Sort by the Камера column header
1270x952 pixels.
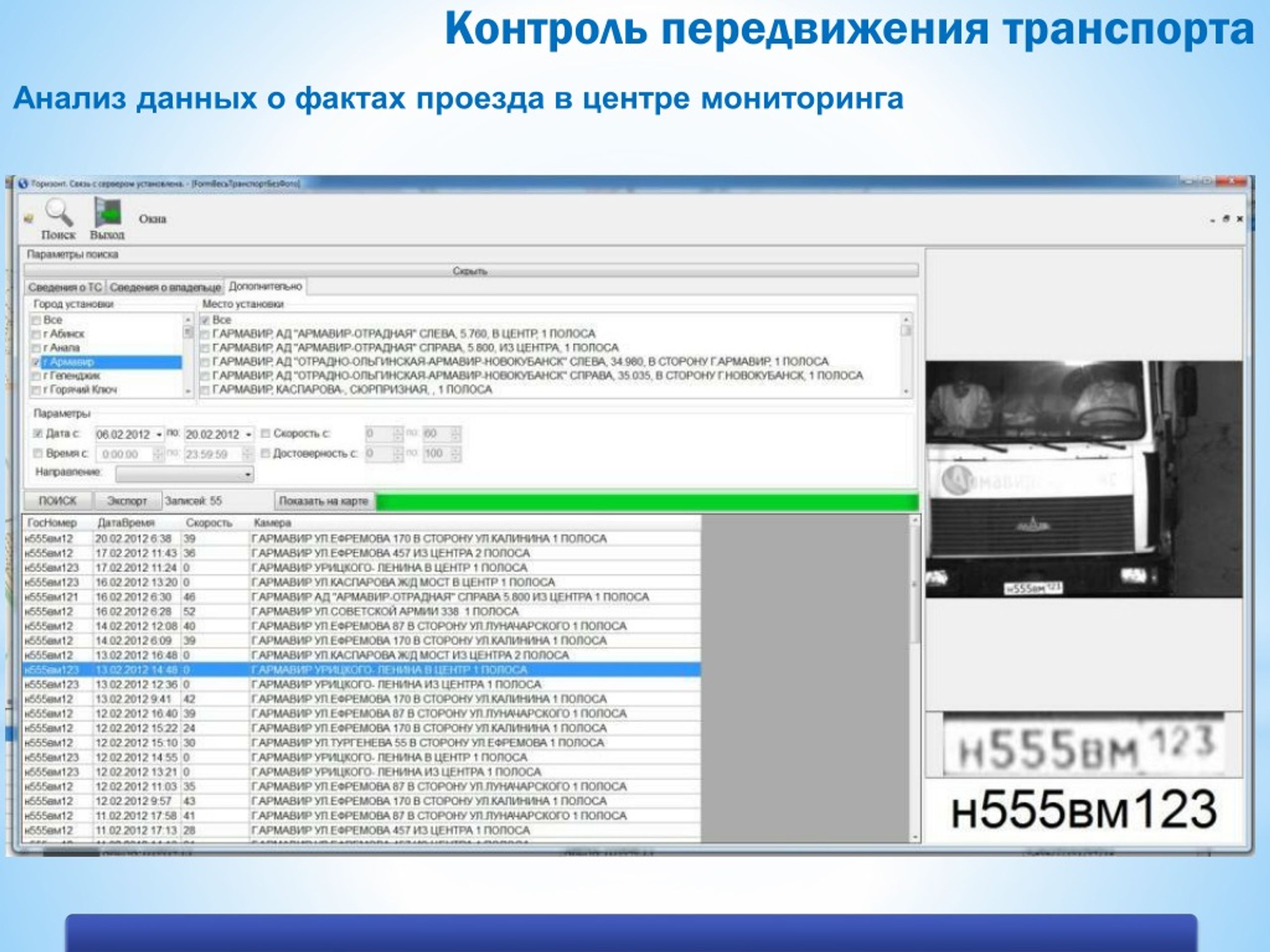click(x=273, y=523)
